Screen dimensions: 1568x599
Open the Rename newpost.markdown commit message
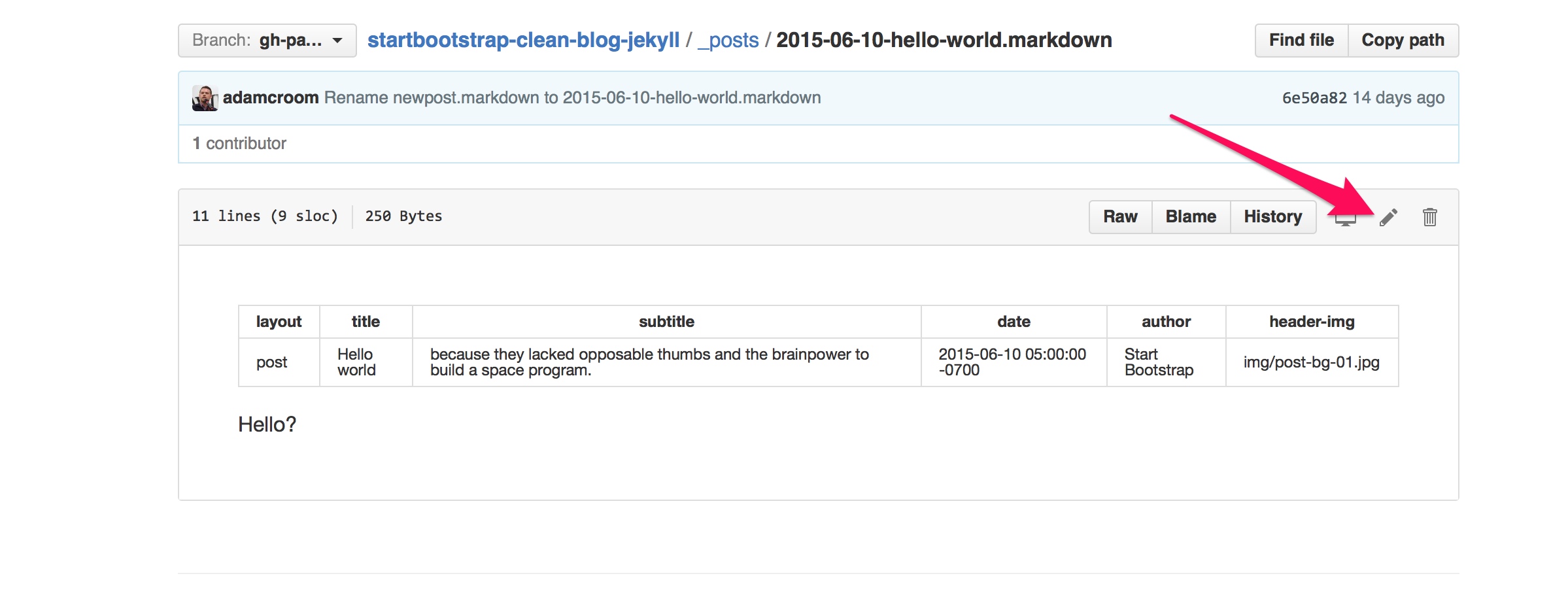pos(573,98)
